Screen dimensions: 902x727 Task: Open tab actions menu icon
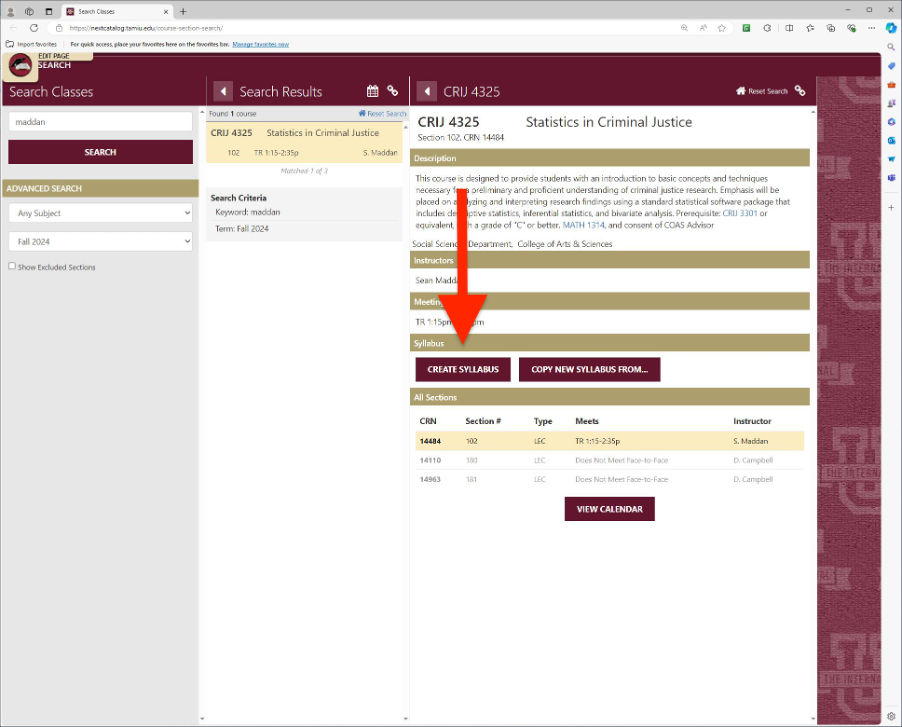tap(49, 12)
